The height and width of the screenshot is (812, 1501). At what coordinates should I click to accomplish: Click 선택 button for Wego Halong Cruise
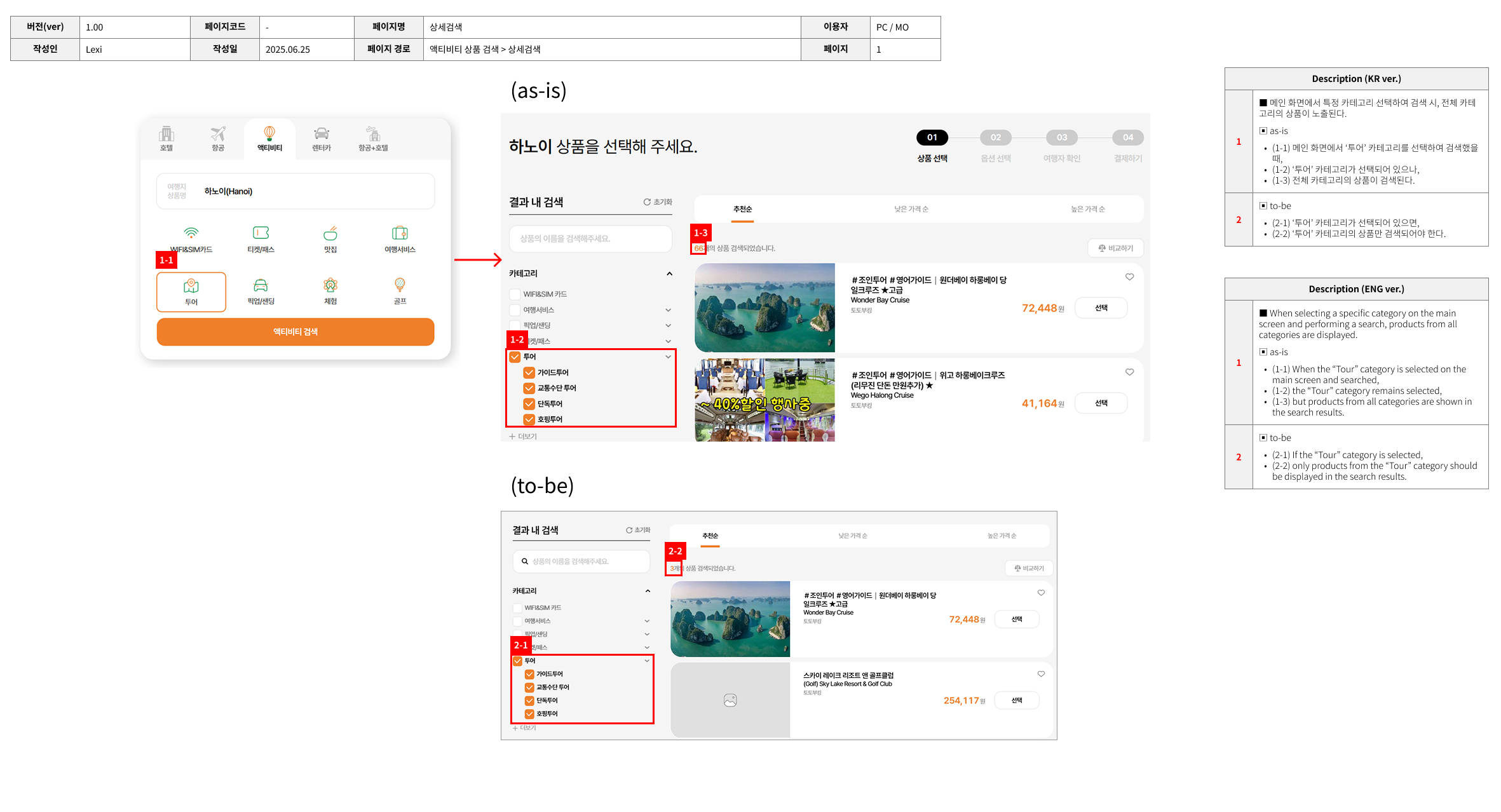[1101, 403]
